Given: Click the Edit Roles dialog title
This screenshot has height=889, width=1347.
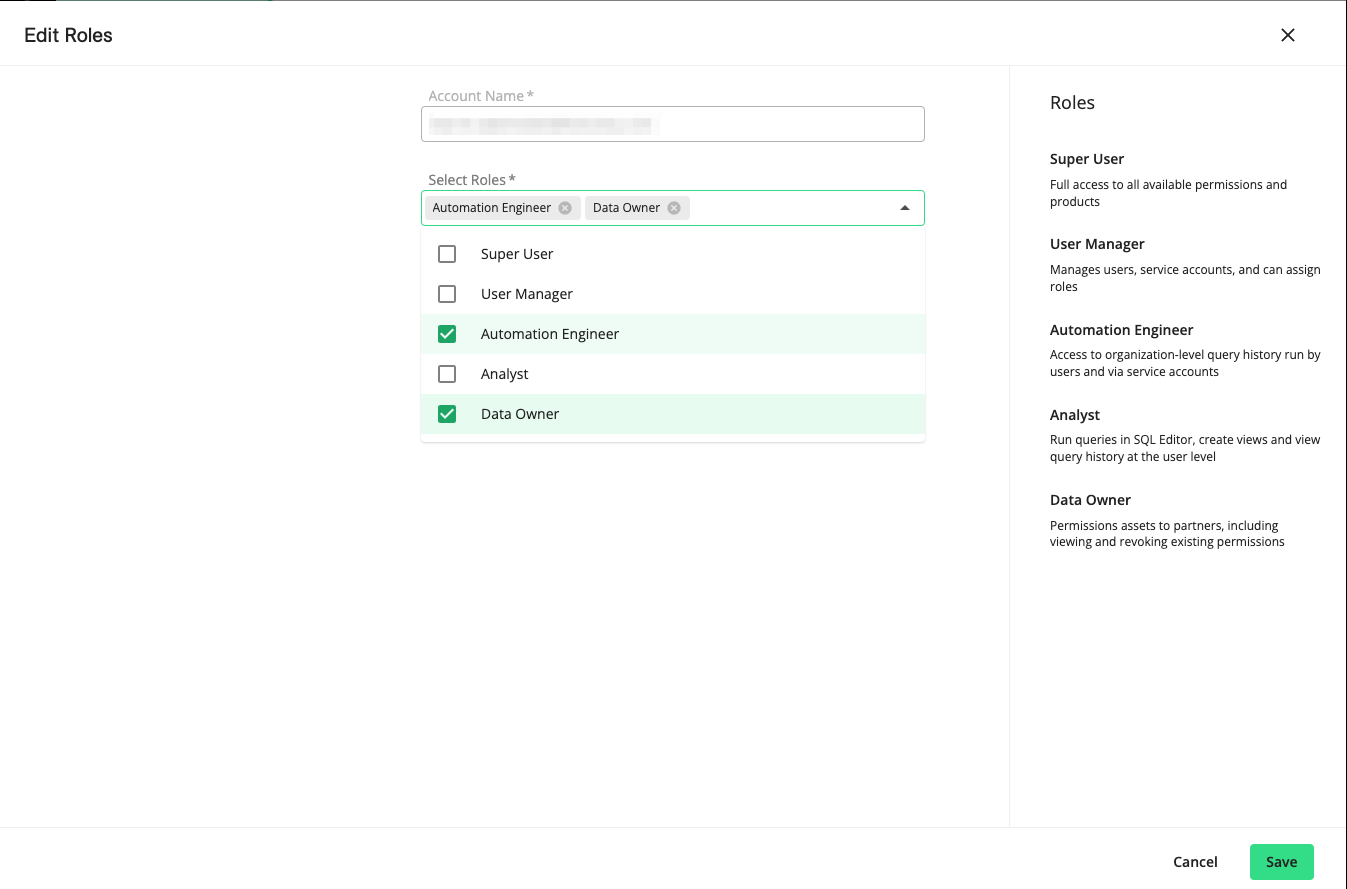Looking at the screenshot, I should pyautogui.click(x=68, y=35).
